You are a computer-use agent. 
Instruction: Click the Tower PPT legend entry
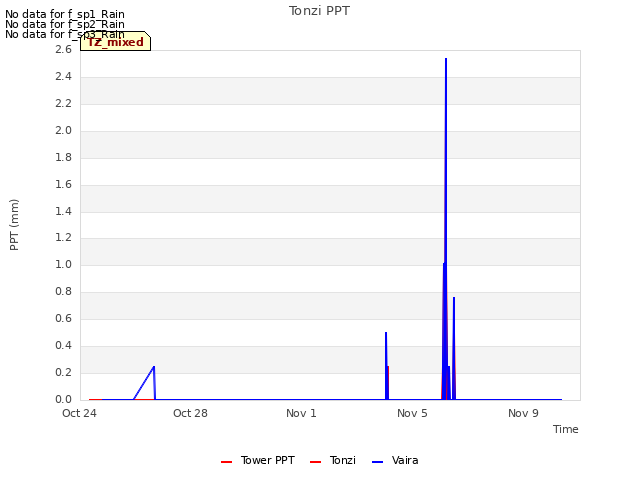pos(258,460)
